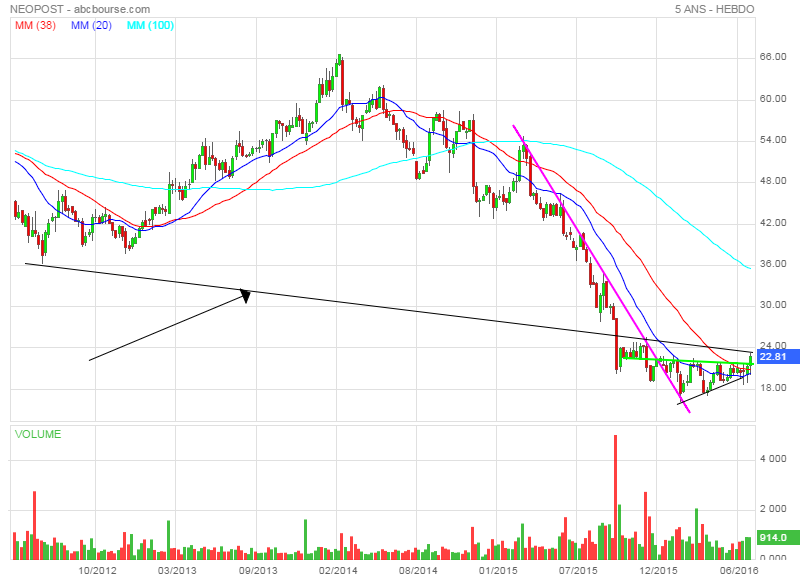Select the MM (100) legend entry
800x580 pixels.
147,25
